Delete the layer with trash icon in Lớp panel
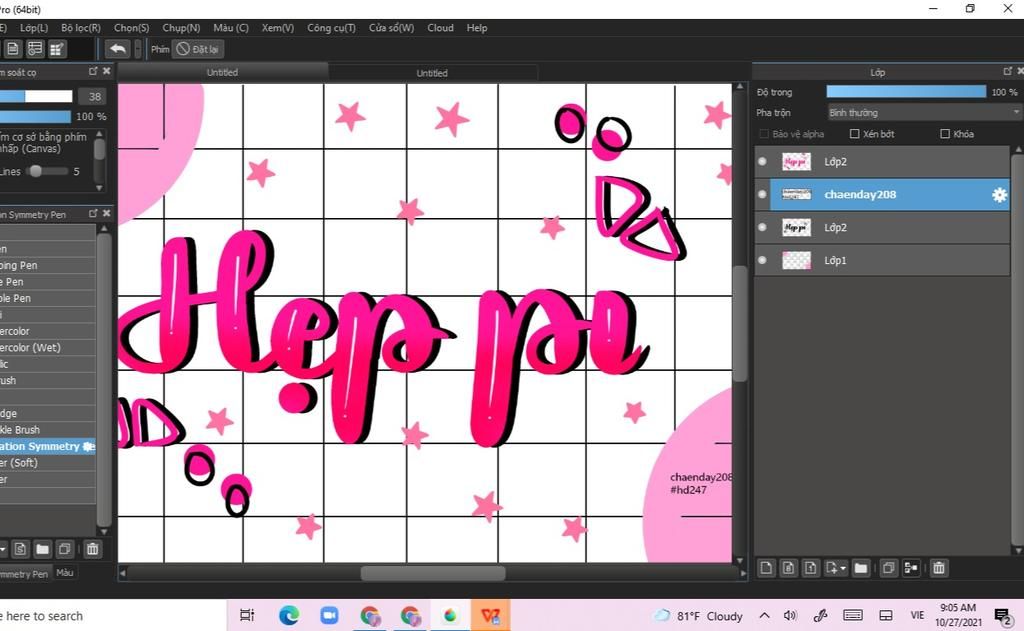The height and width of the screenshot is (631, 1024). [x=938, y=568]
